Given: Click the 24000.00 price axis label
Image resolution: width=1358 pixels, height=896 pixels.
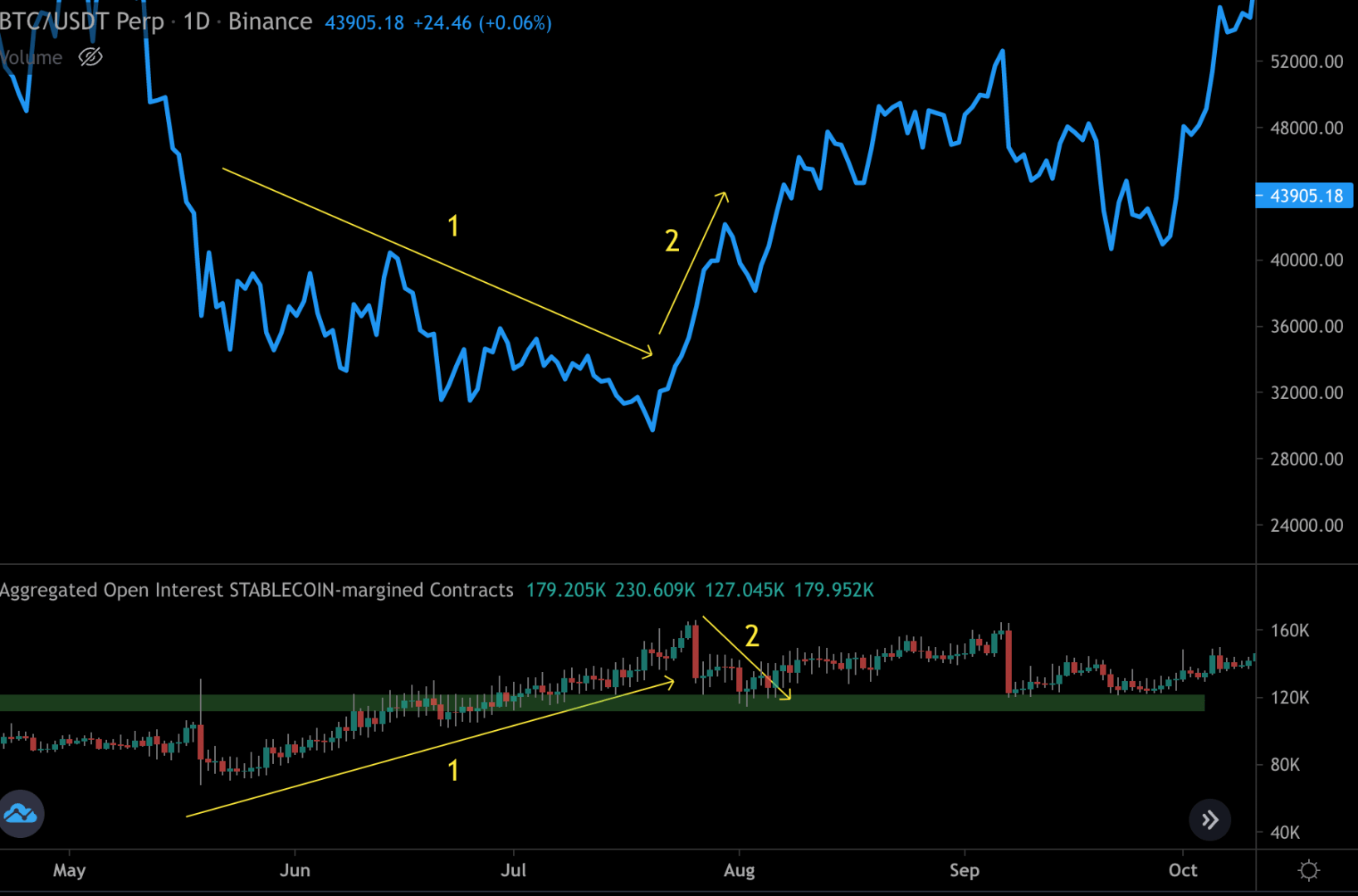Looking at the screenshot, I should coord(1307,525).
